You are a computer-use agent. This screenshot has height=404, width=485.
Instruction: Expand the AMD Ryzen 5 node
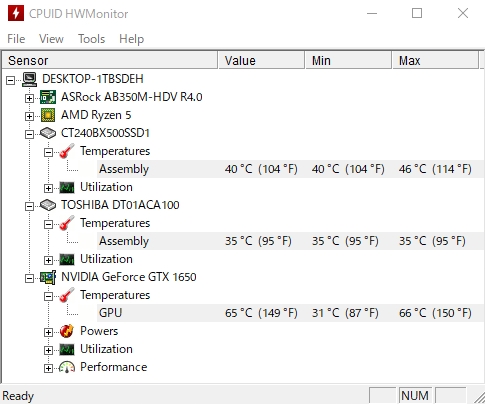pyautogui.click(x=29, y=116)
